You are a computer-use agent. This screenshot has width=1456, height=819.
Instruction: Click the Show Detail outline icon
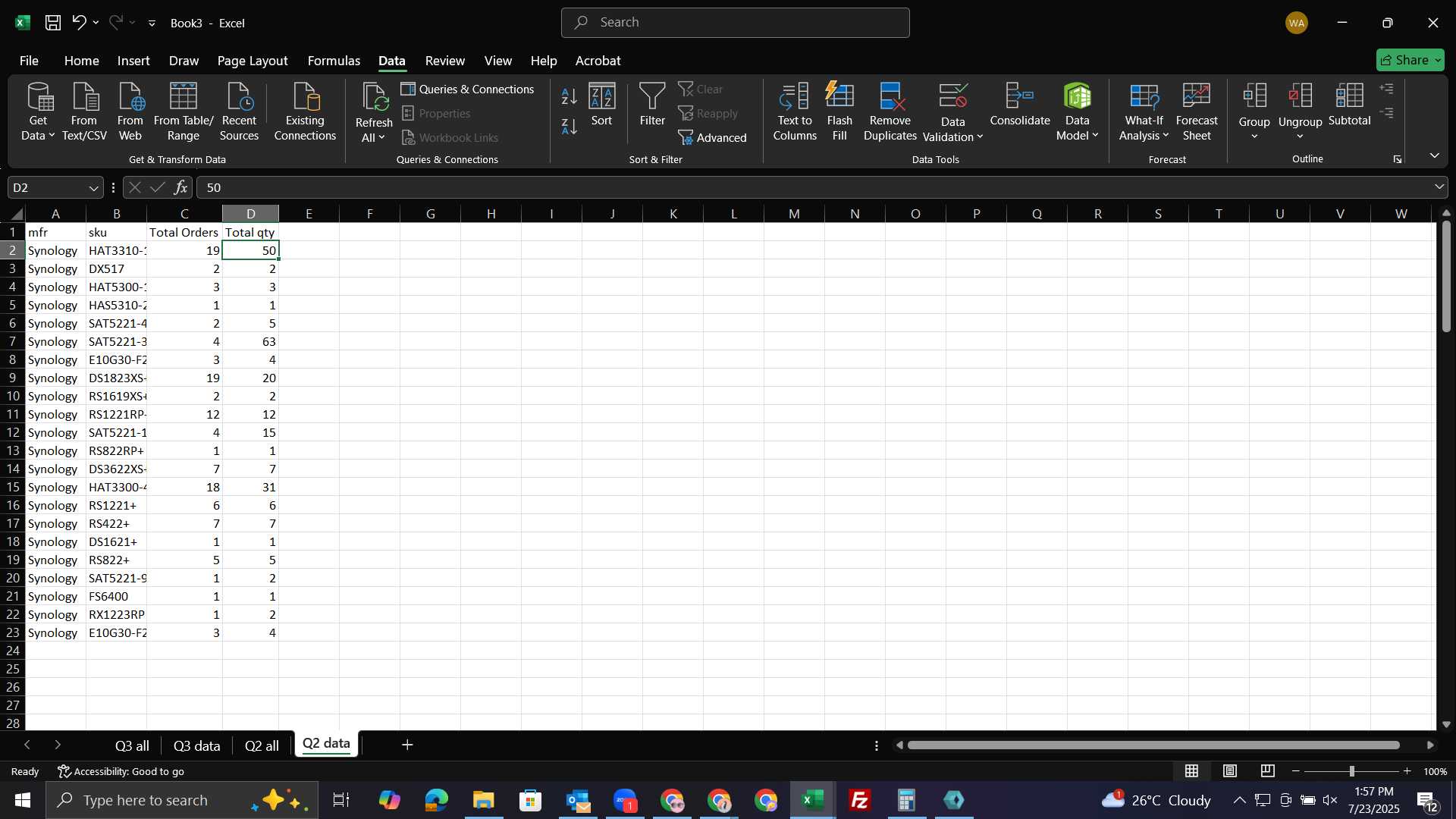1387,89
